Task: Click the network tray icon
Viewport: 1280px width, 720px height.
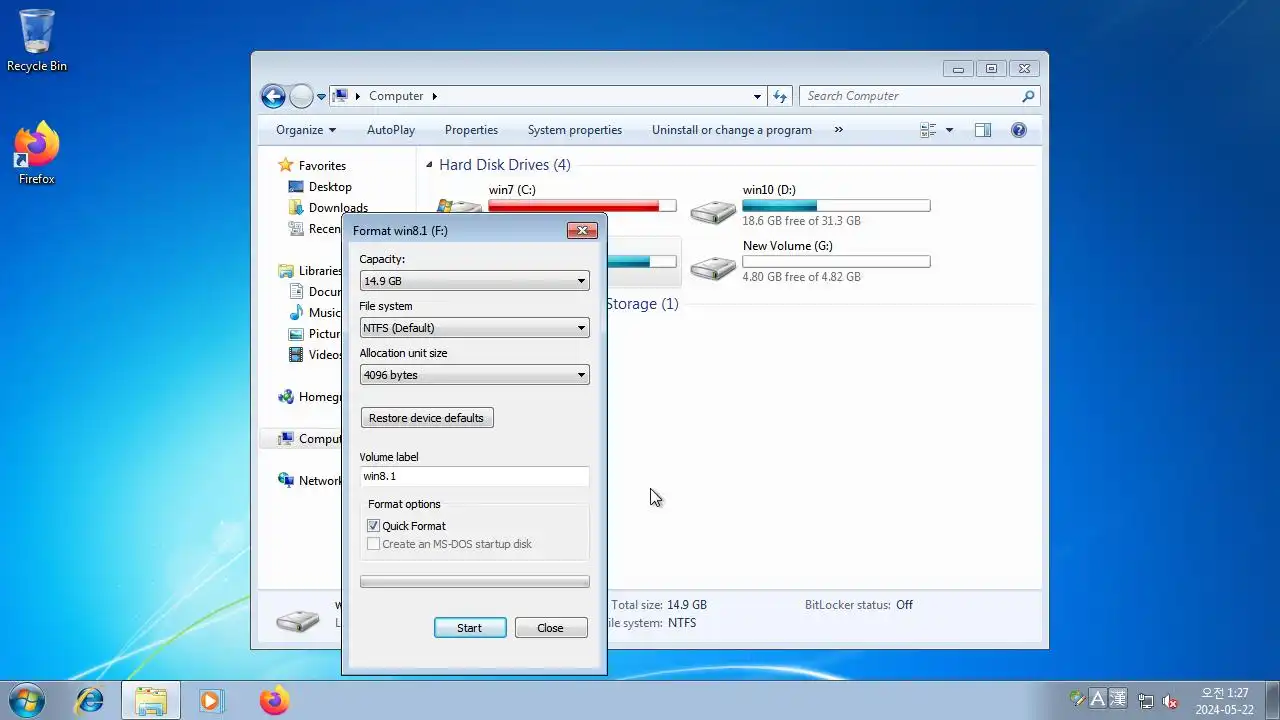Action: pos(1146,701)
